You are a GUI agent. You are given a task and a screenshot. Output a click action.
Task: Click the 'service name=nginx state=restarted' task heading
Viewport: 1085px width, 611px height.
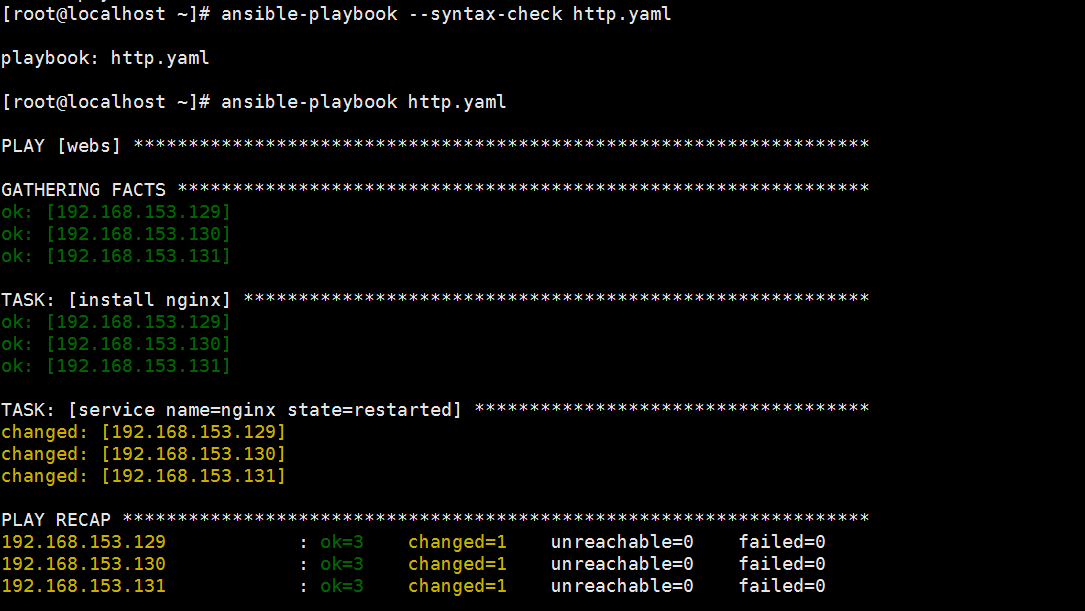tap(231, 410)
